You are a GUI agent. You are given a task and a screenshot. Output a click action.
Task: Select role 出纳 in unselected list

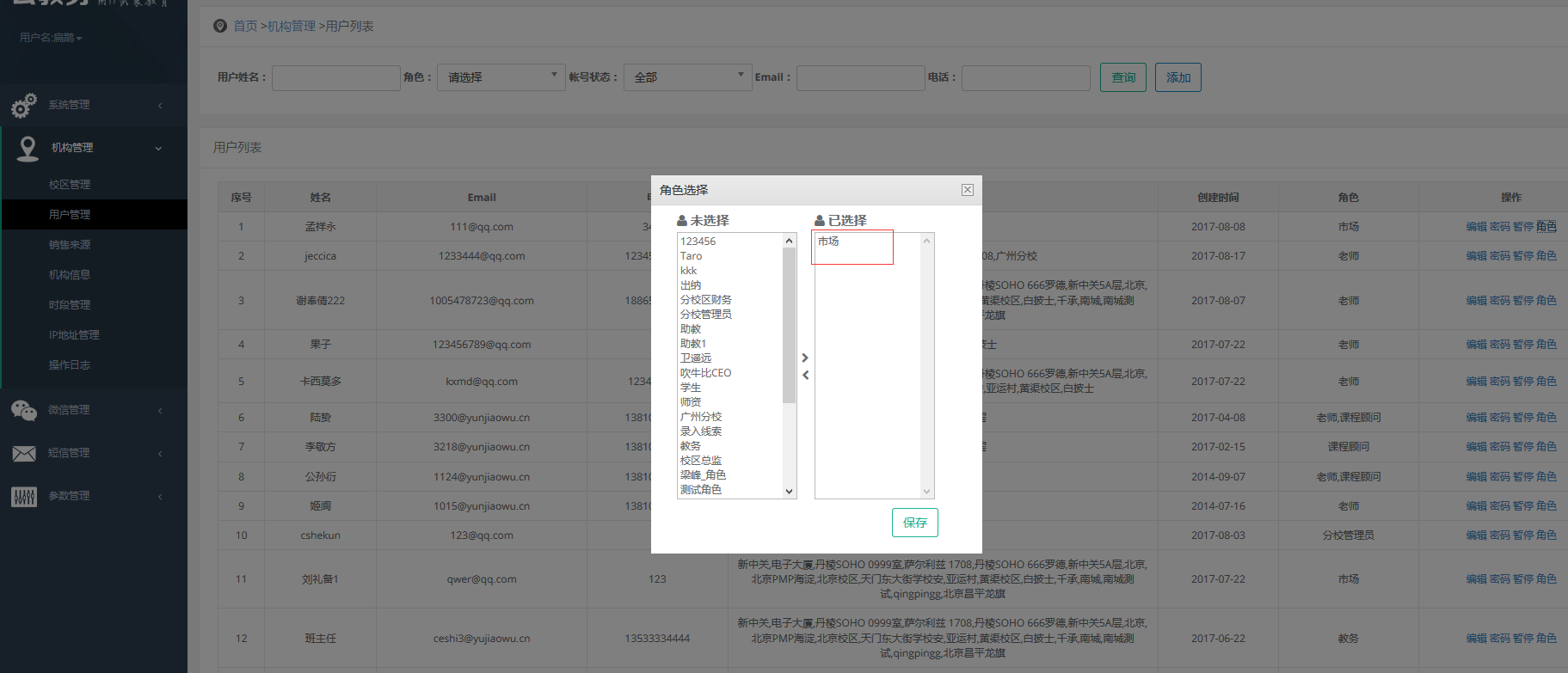(730, 285)
